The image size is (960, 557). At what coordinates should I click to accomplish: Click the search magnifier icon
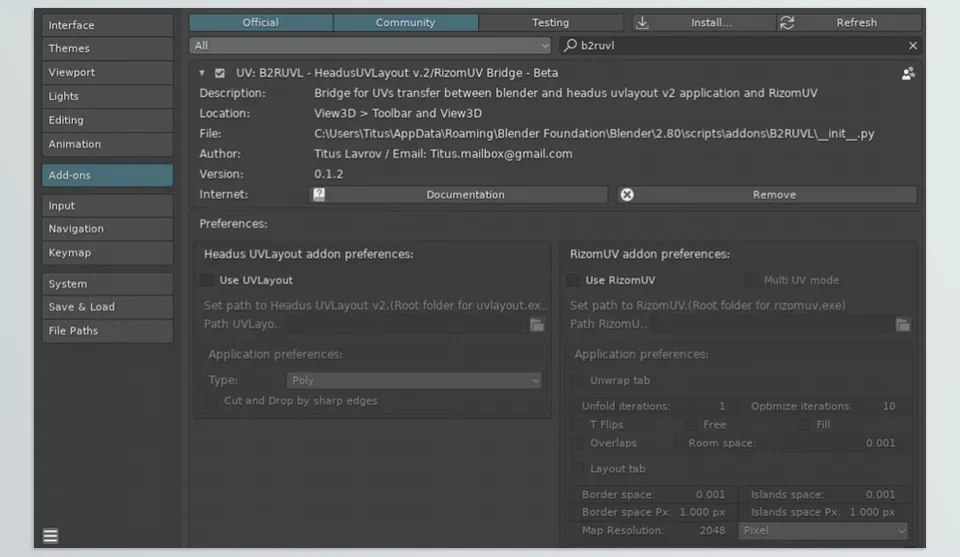click(x=571, y=45)
